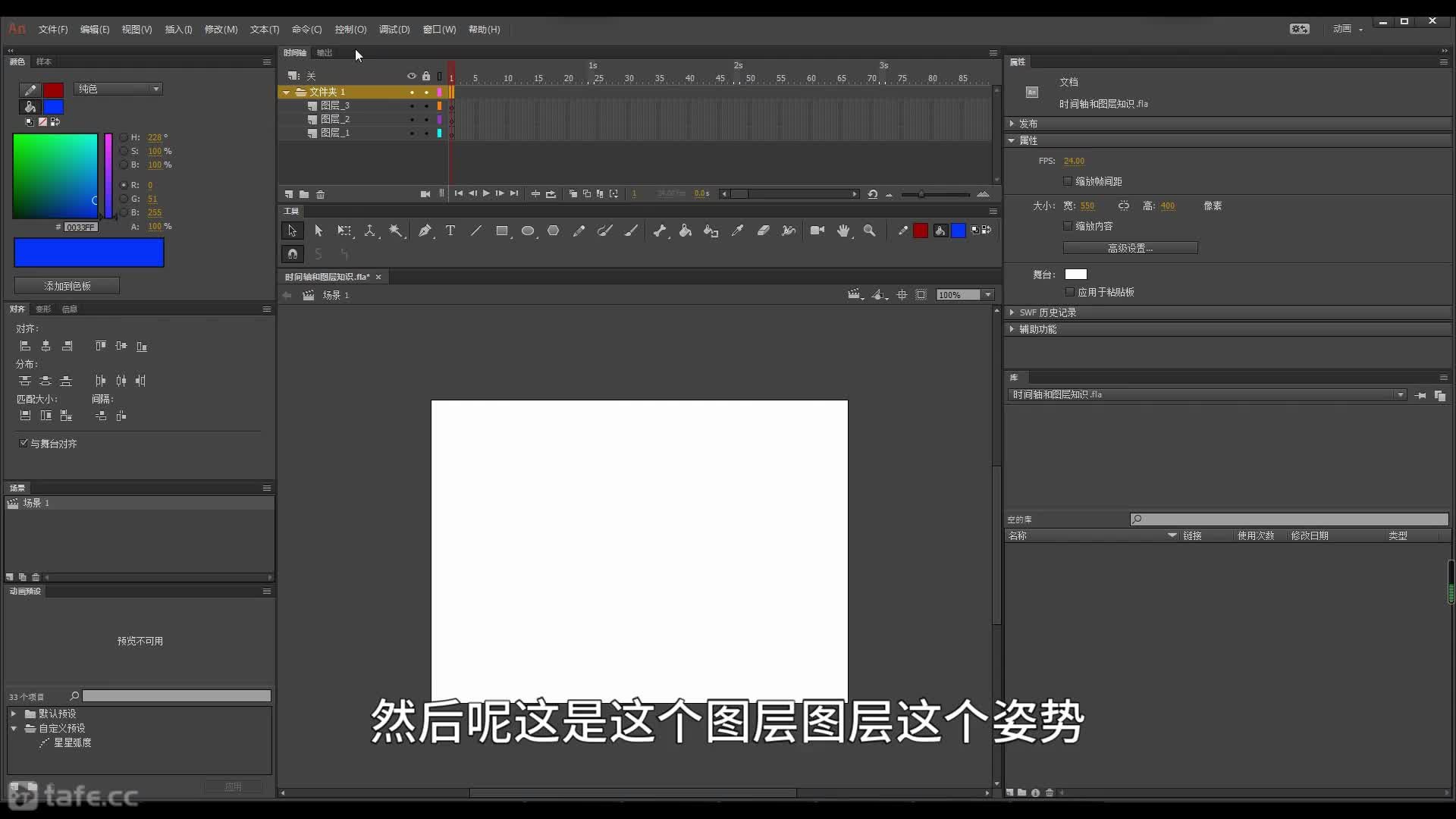
Task: Select the Paint Bucket tool
Action: [x=686, y=231]
